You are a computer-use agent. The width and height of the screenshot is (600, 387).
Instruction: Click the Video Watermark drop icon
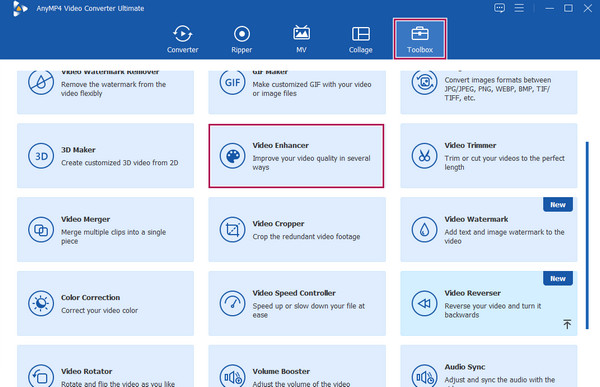point(424,230)
